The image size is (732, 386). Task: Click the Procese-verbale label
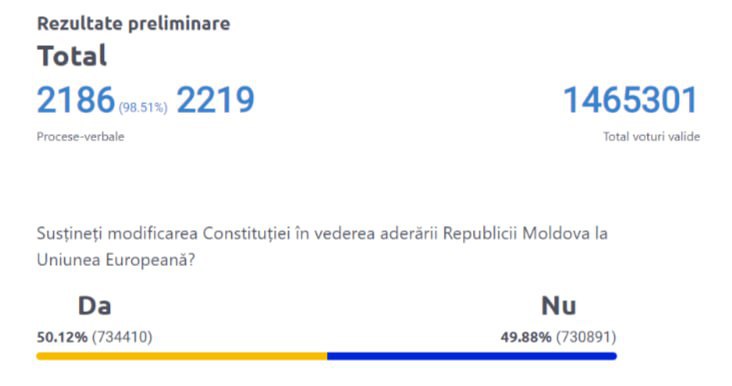pyautogui.click(x=81, y=137)
